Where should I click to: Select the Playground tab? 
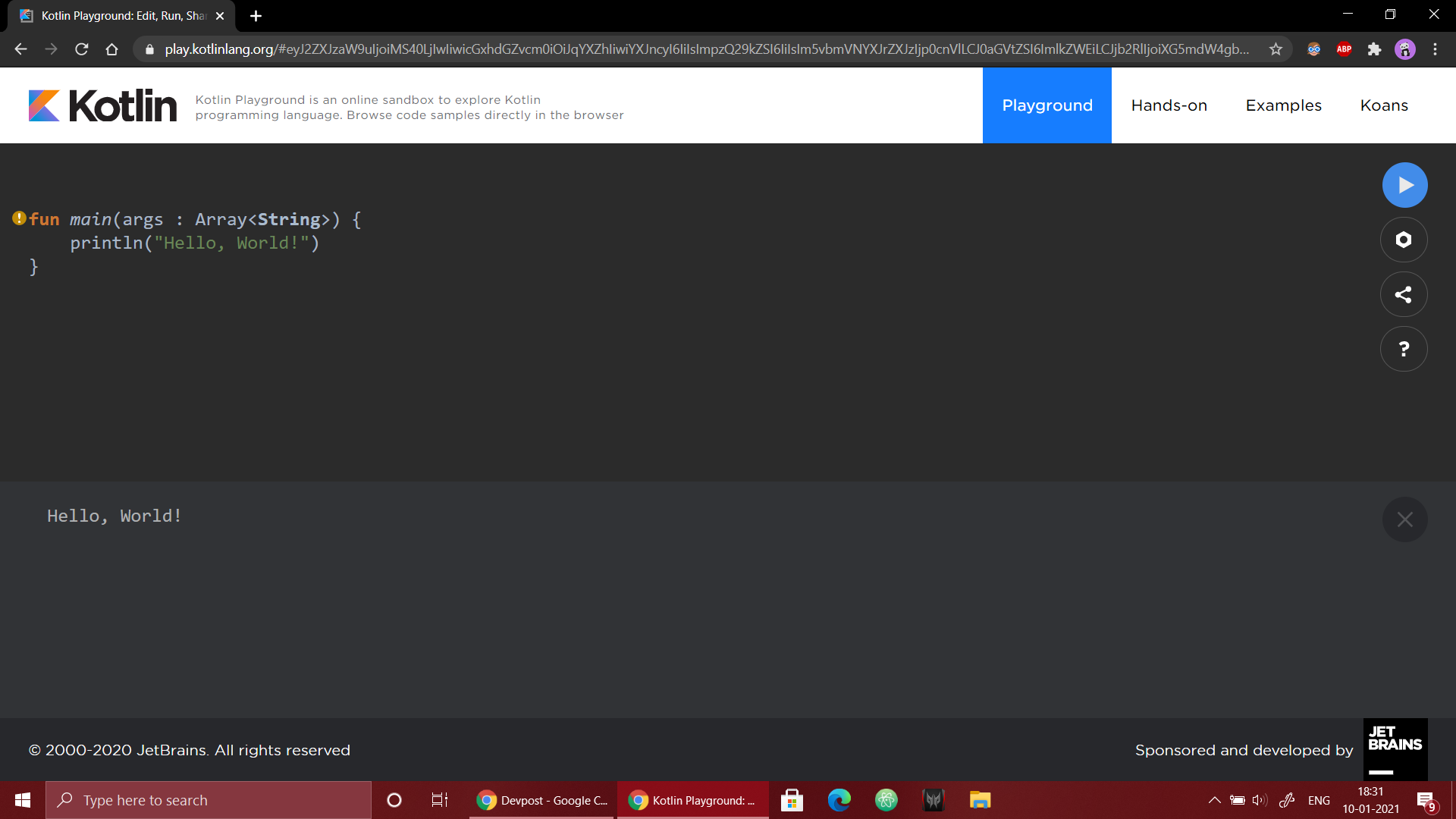tap(1046, 105)
